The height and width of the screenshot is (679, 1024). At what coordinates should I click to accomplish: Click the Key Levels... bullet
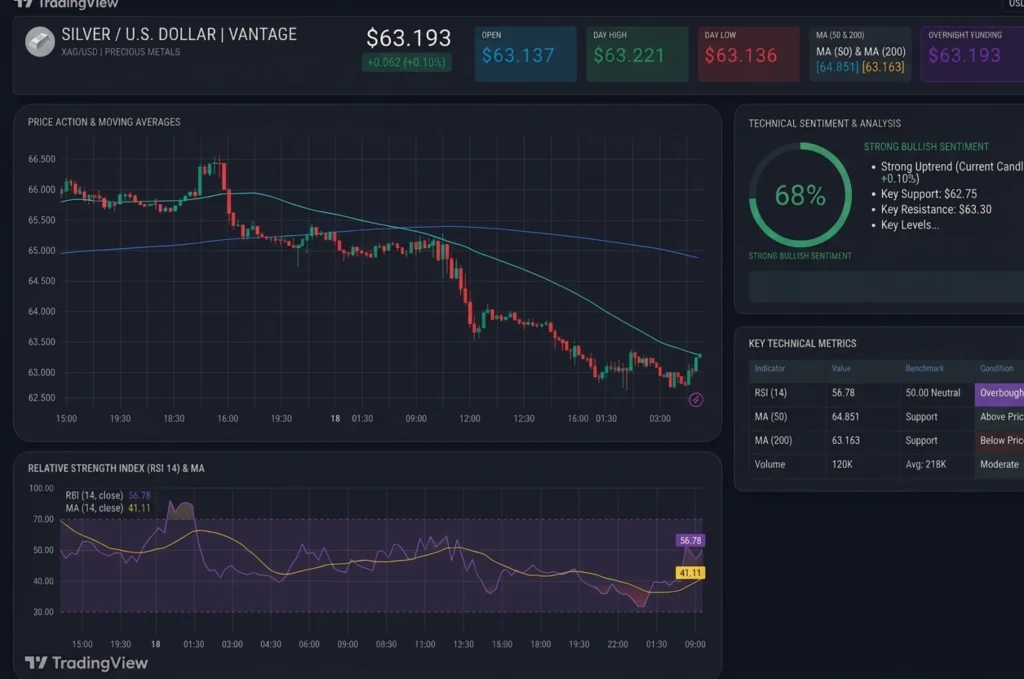[x=910, y=225]
